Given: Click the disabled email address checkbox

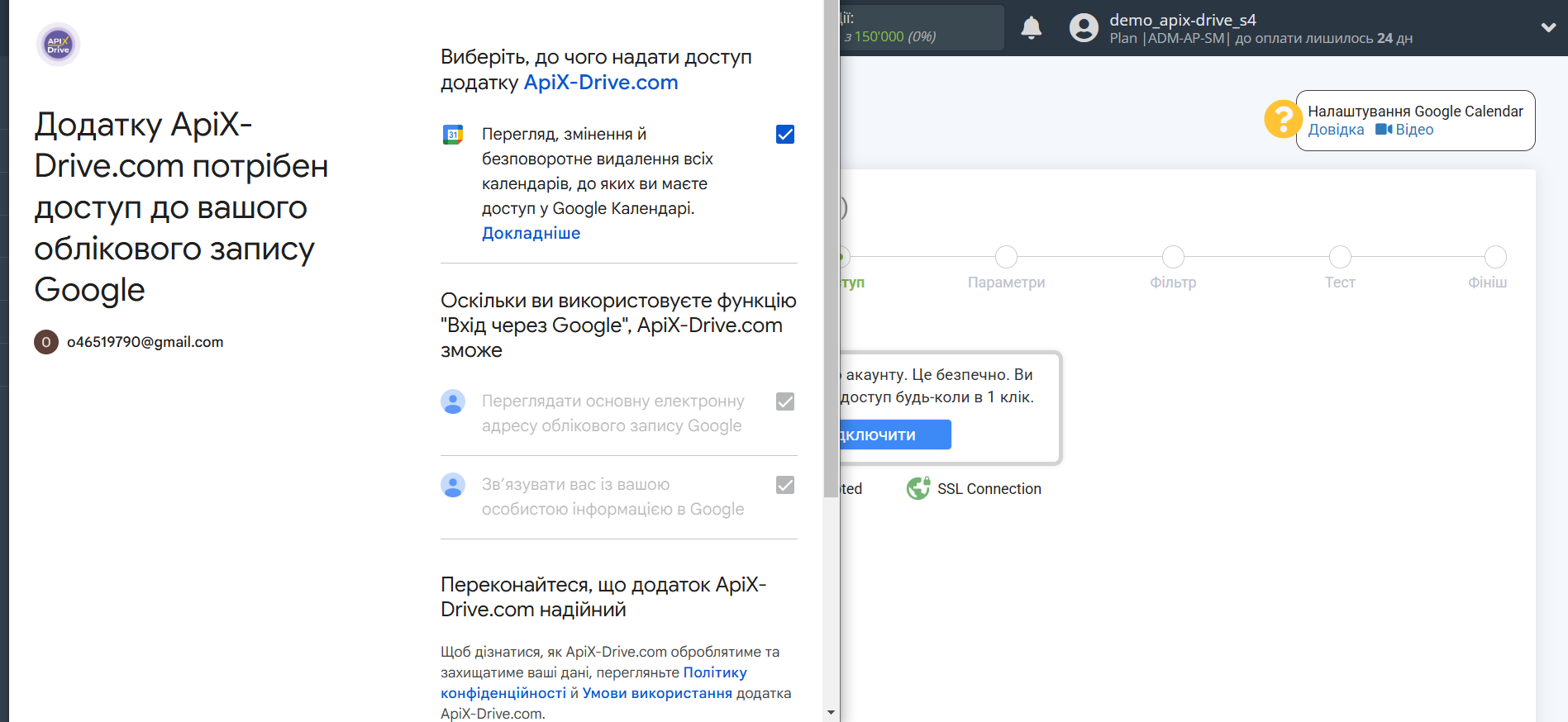Looking at the screenshot, I should point(785,401).
